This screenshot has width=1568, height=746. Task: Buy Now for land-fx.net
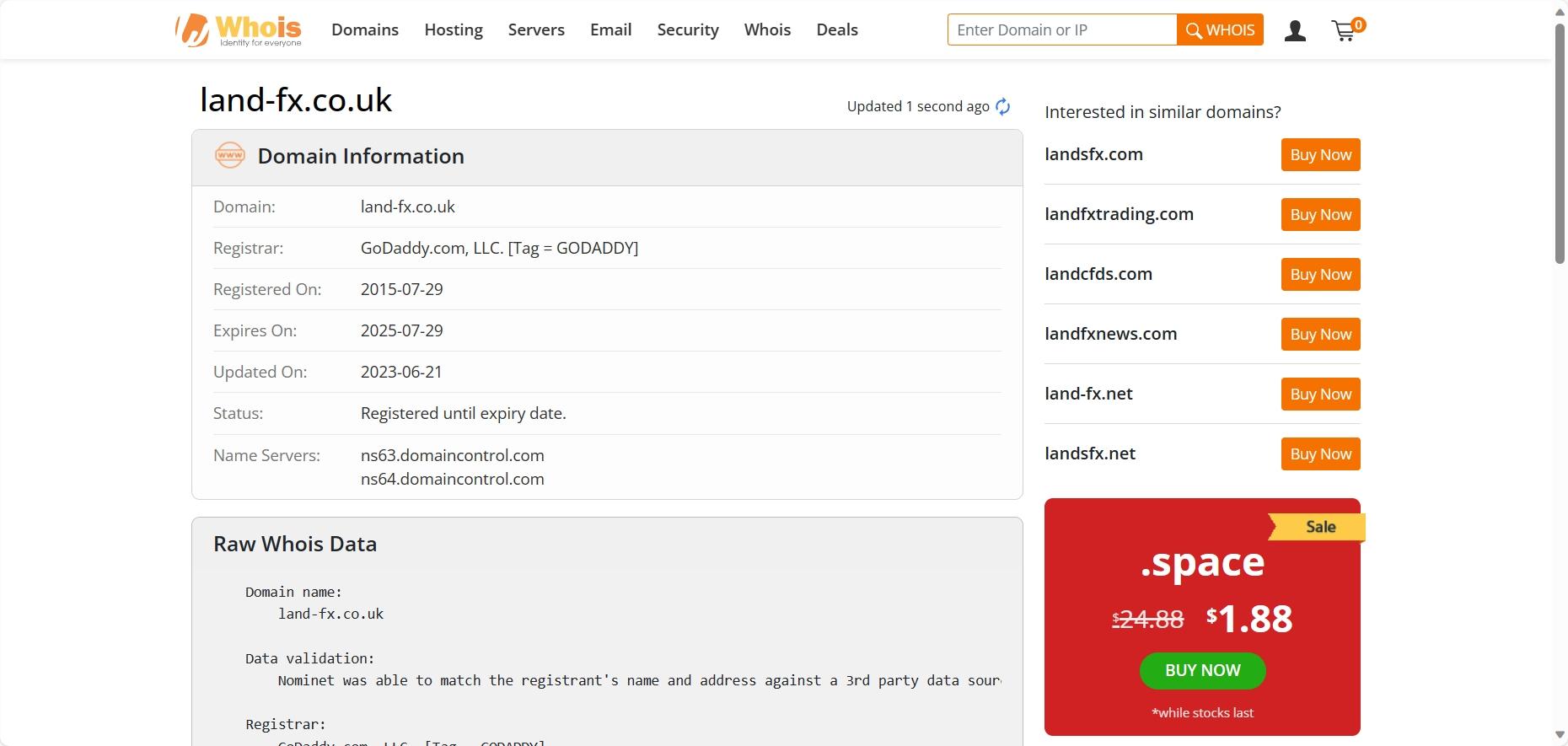[x=1320, y=394]
